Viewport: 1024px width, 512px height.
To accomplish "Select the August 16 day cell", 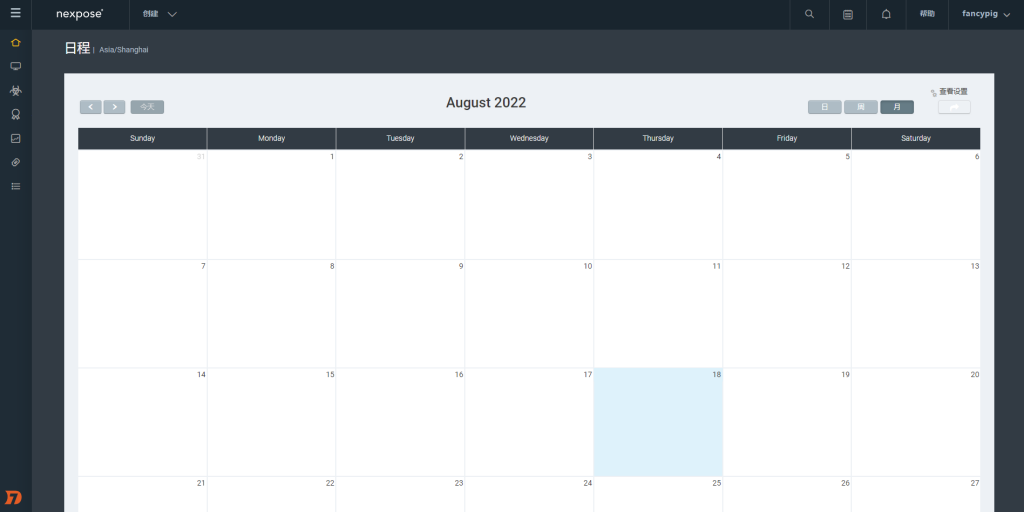I will click(400, 422).
